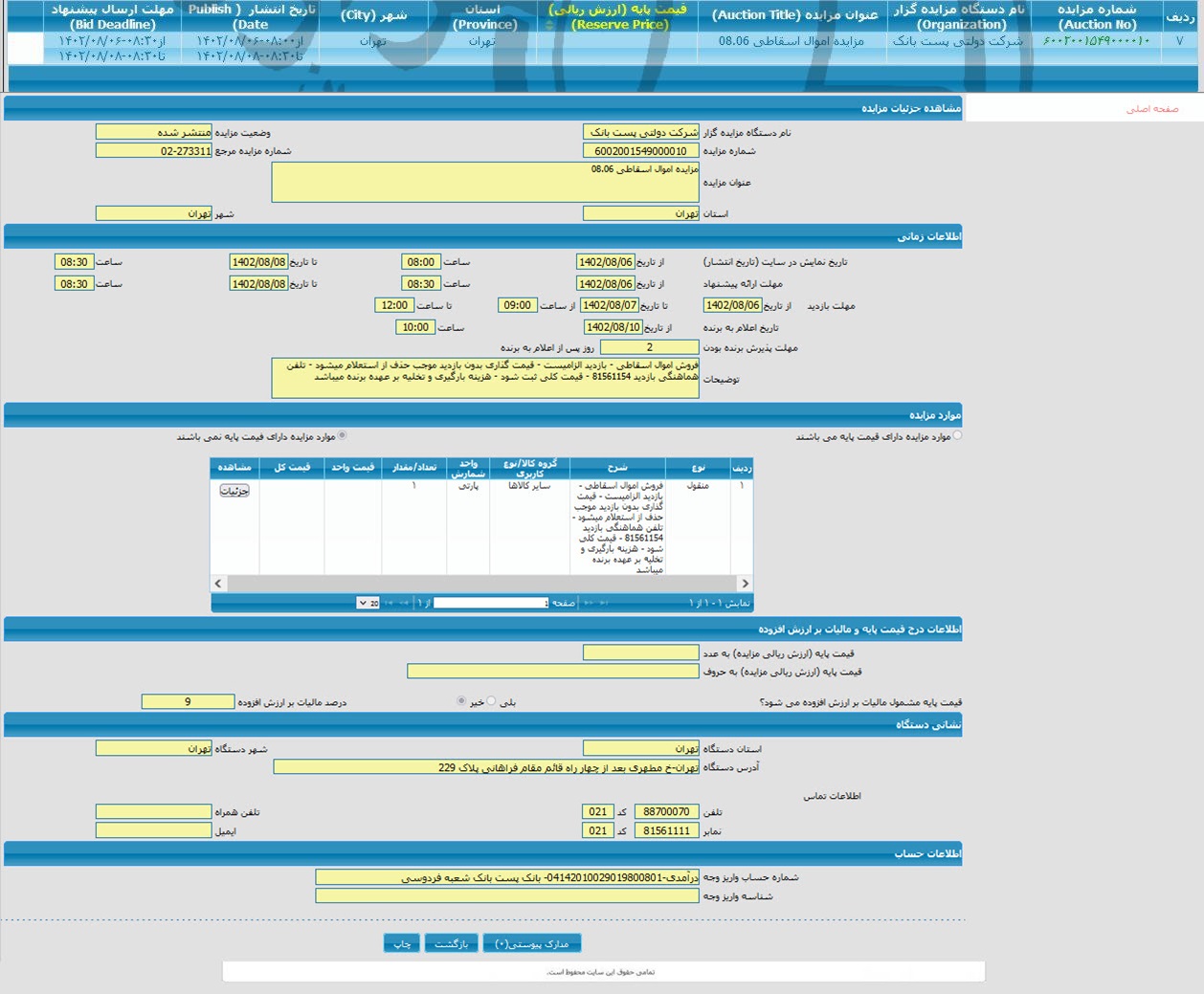Click the sort arrows beside Reserve Price header

pos(549,25)
